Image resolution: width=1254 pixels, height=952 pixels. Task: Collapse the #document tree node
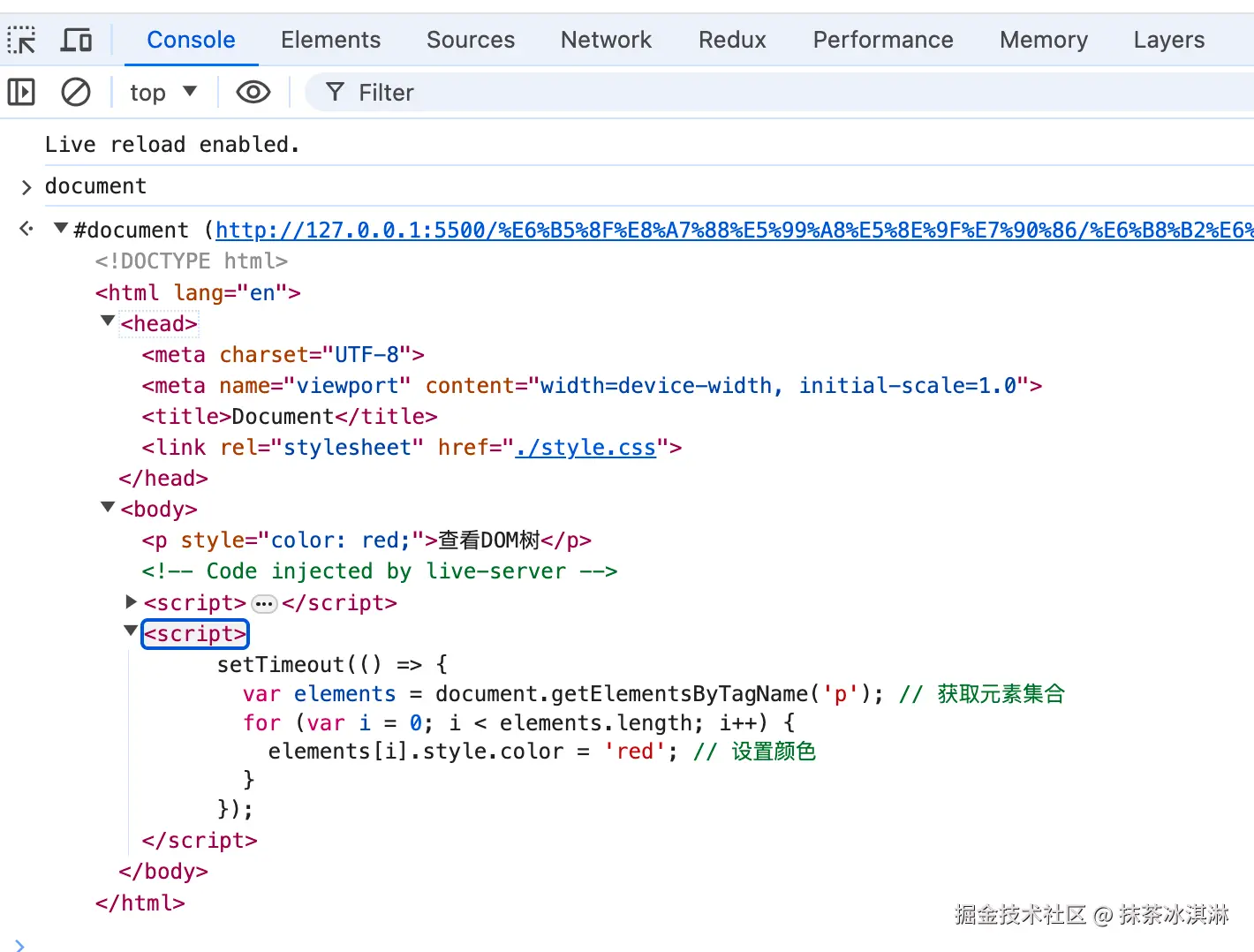click(x=61, y=229)
